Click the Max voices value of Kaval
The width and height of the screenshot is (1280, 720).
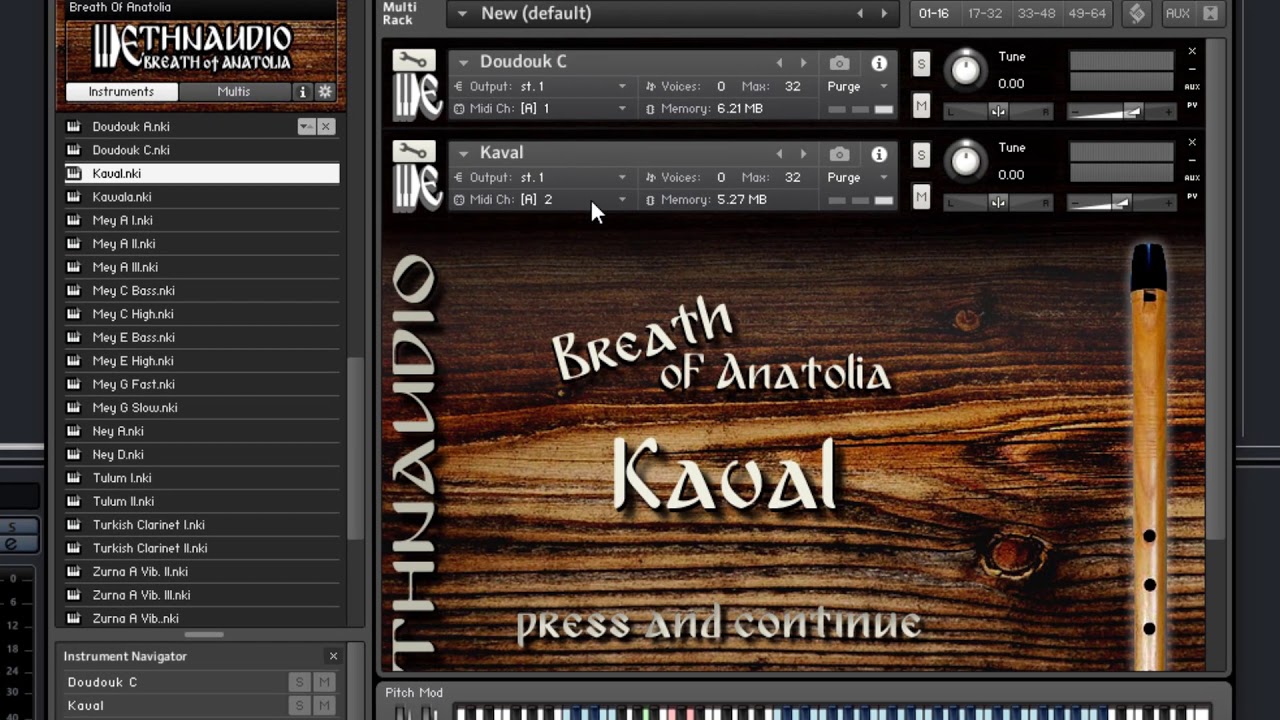792,177
